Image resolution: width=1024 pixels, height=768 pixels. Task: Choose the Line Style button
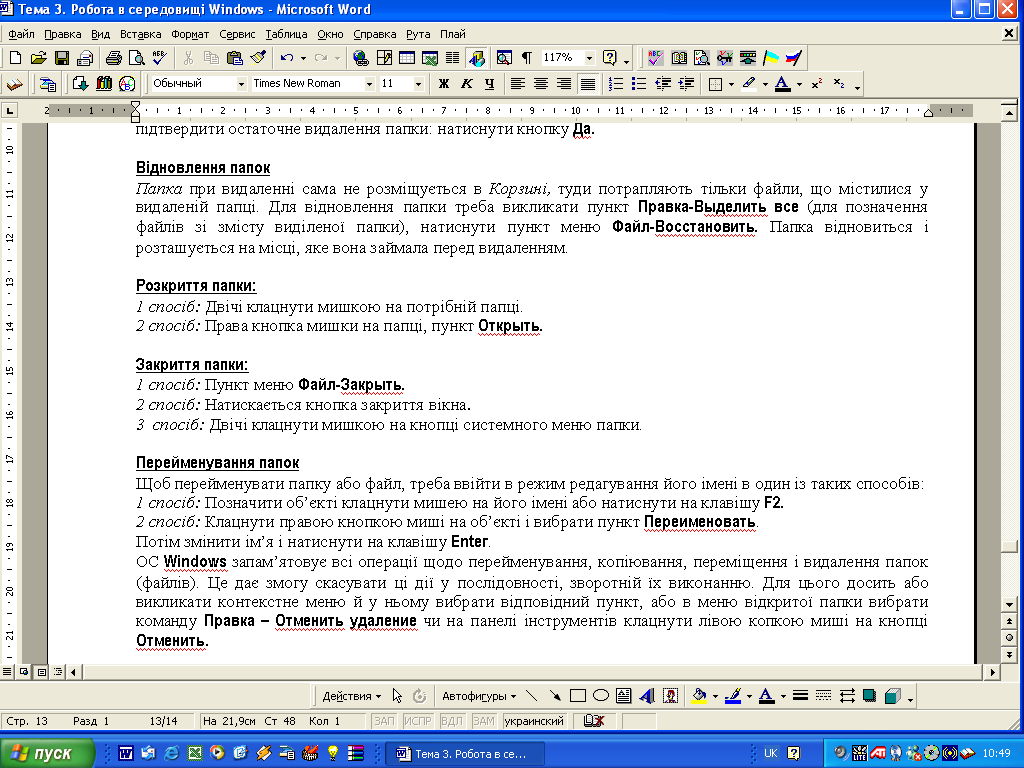[801, 696]
